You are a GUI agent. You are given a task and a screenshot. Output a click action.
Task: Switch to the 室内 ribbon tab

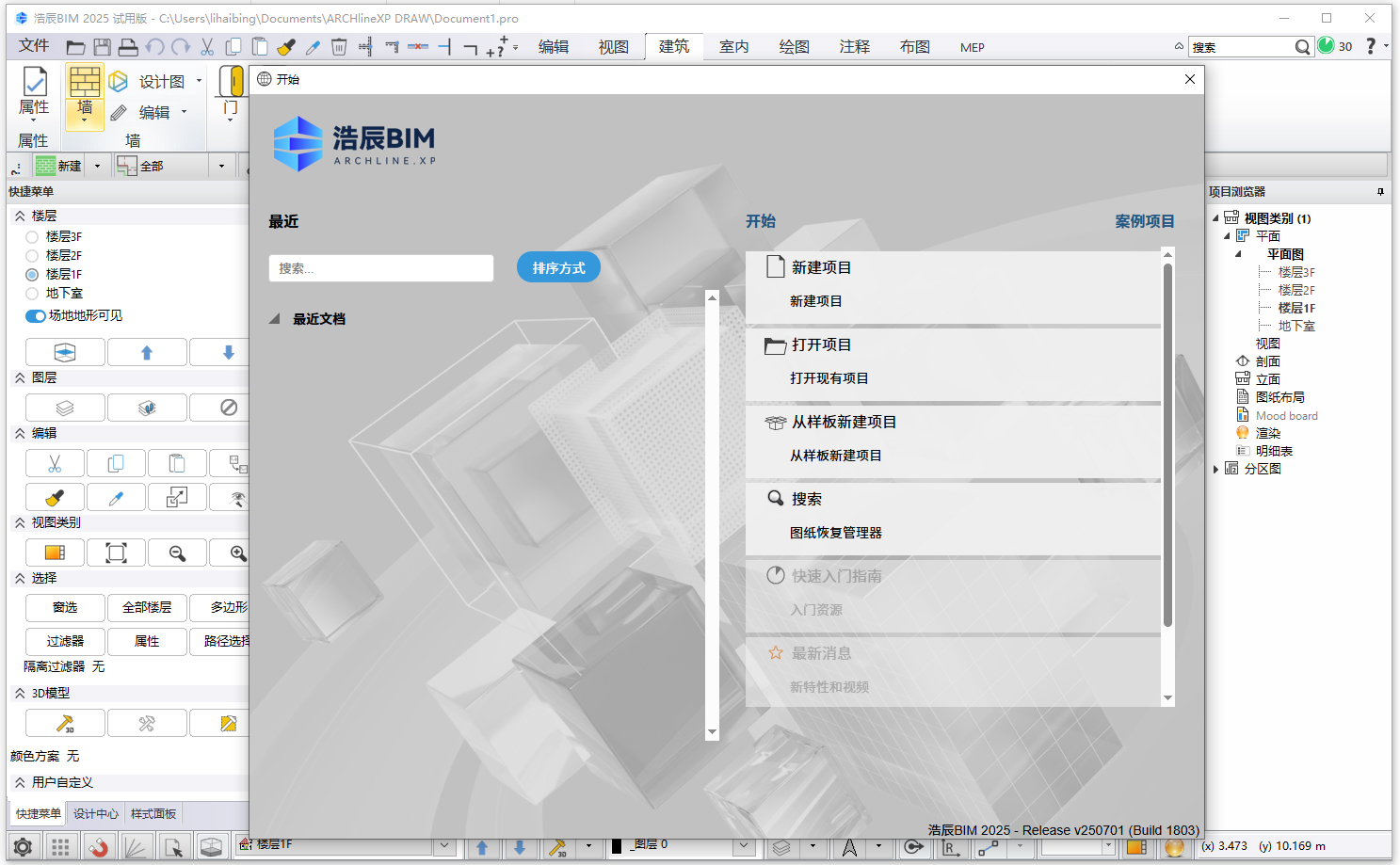733,46
